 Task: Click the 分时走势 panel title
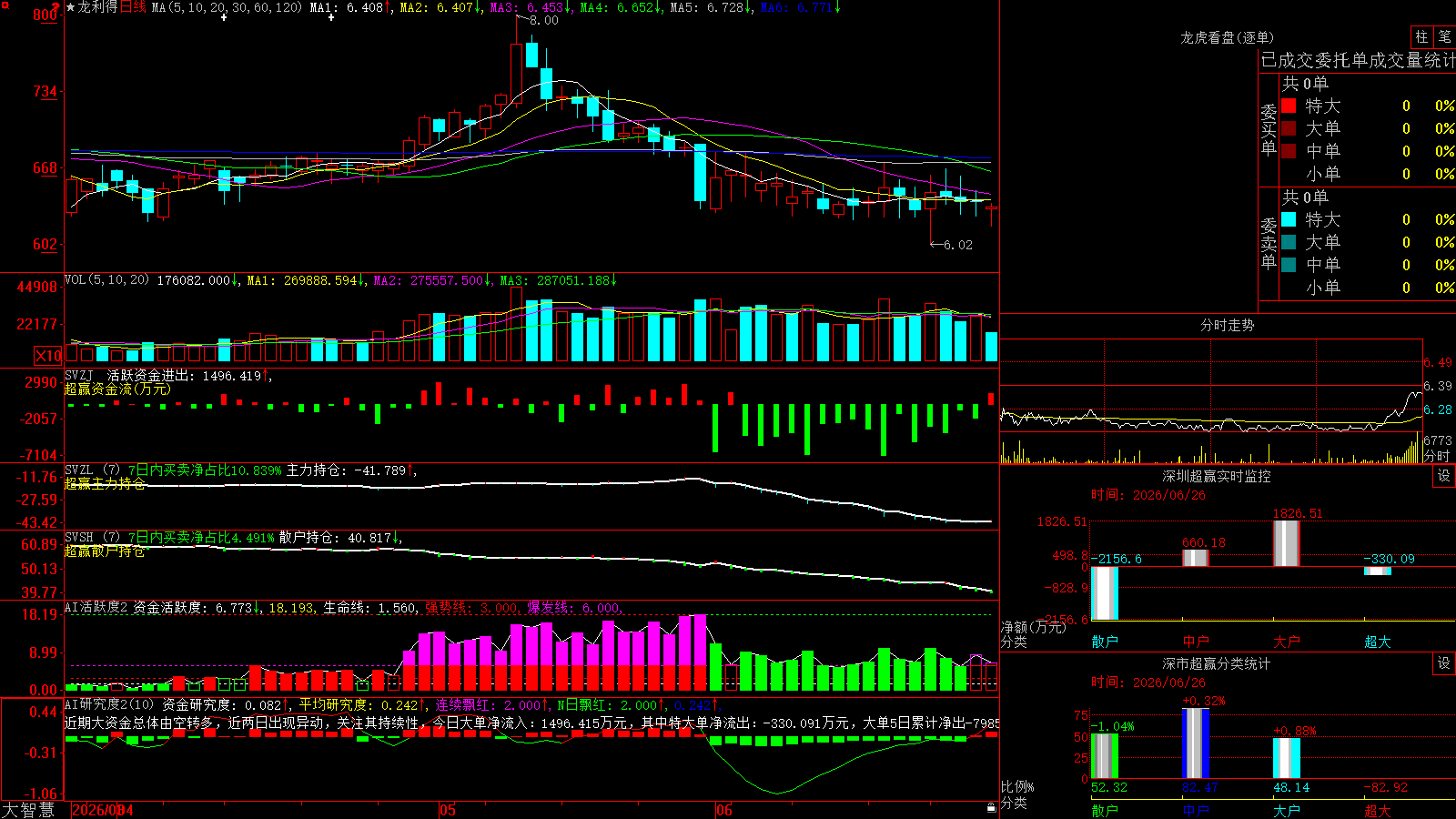pyautogui.click(x=1228, y=325)
